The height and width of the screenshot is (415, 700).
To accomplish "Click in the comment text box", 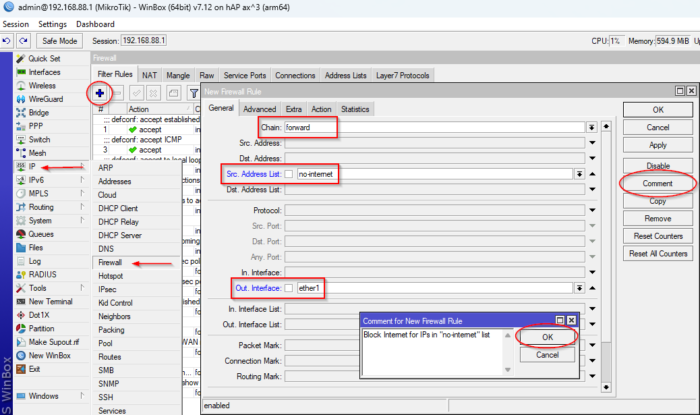I will point(433,353).
